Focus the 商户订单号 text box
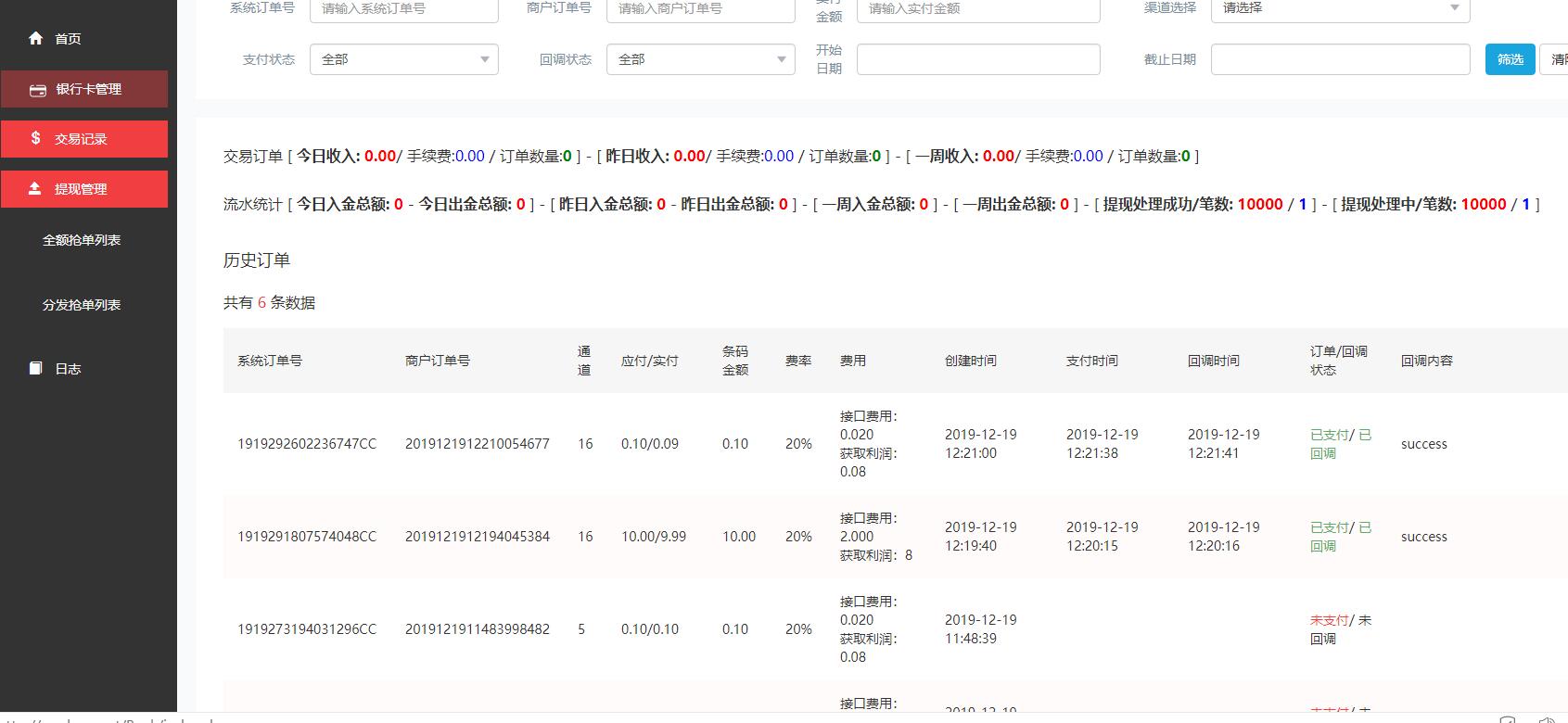 (700, 9)
